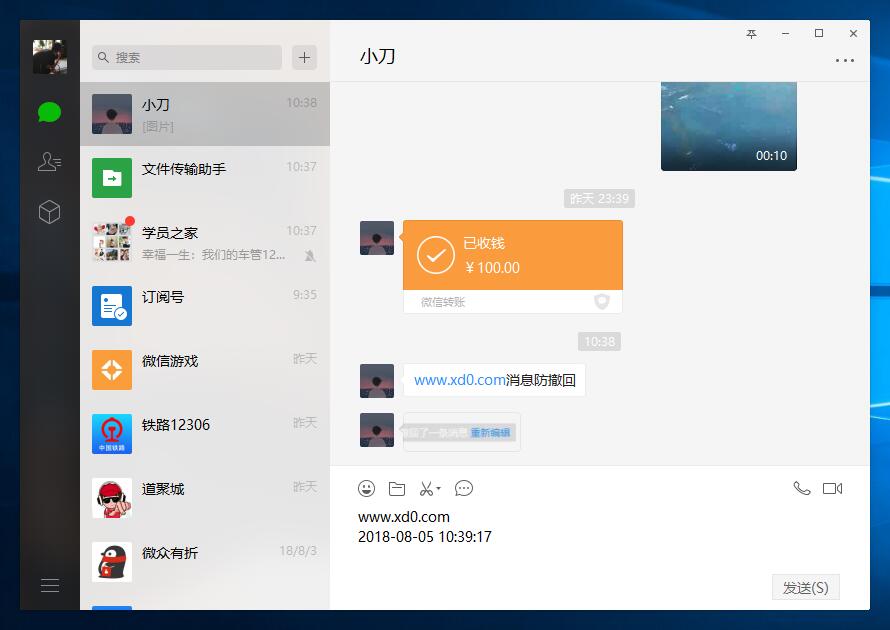Open the Contacts icon in sidebar
Viewport: 890px width, 630px height.
(x=49, y=162)
